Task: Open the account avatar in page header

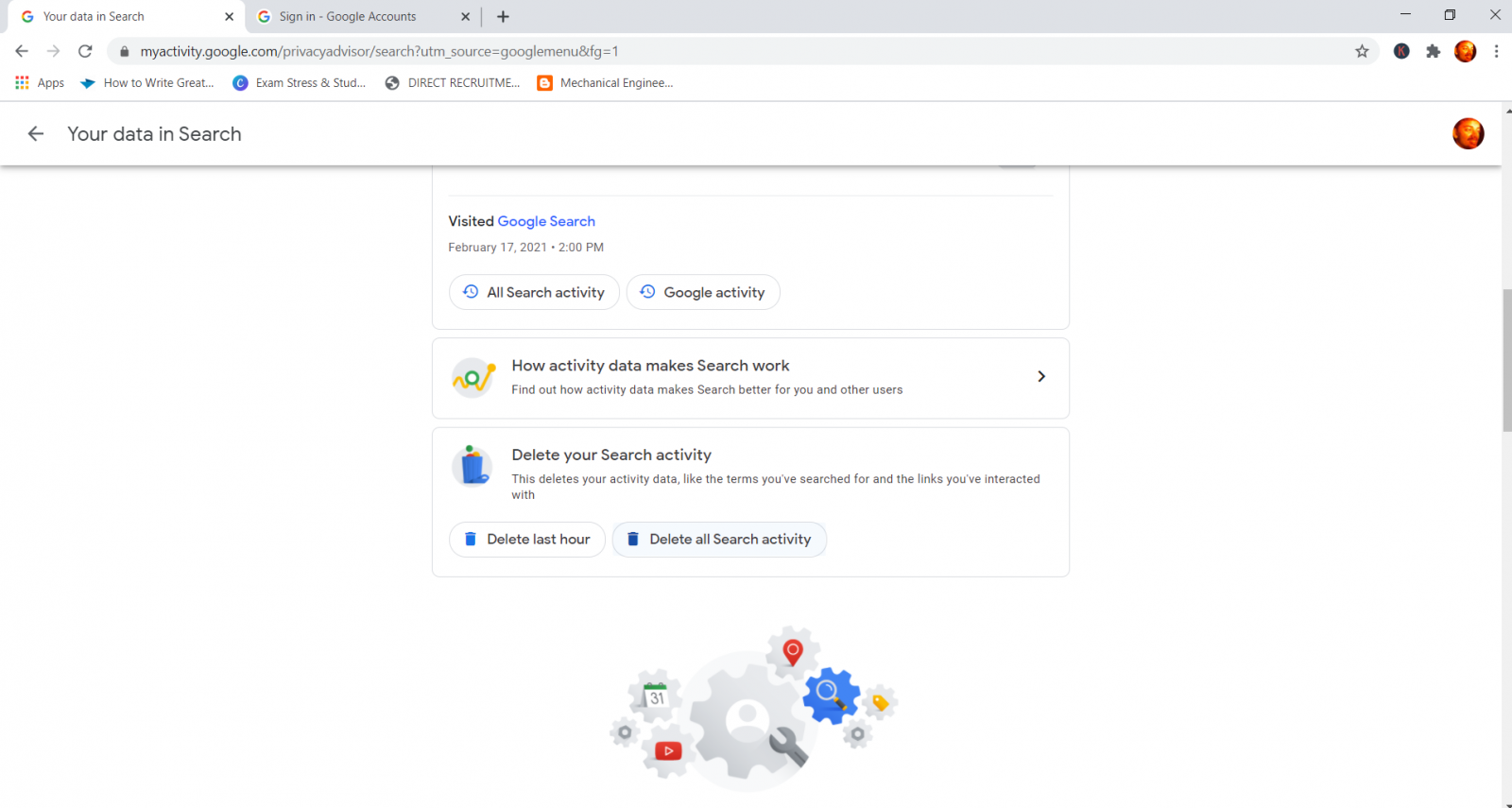Action: pyautogui.click(x=1468, y=134)
